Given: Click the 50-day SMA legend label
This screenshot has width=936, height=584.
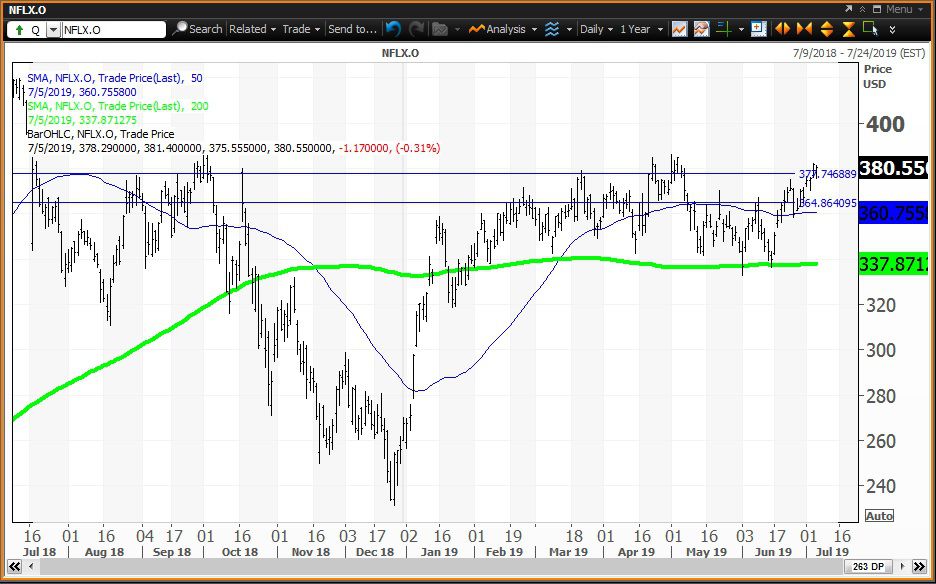Looking at the screenshot, I should pos(115,78).
